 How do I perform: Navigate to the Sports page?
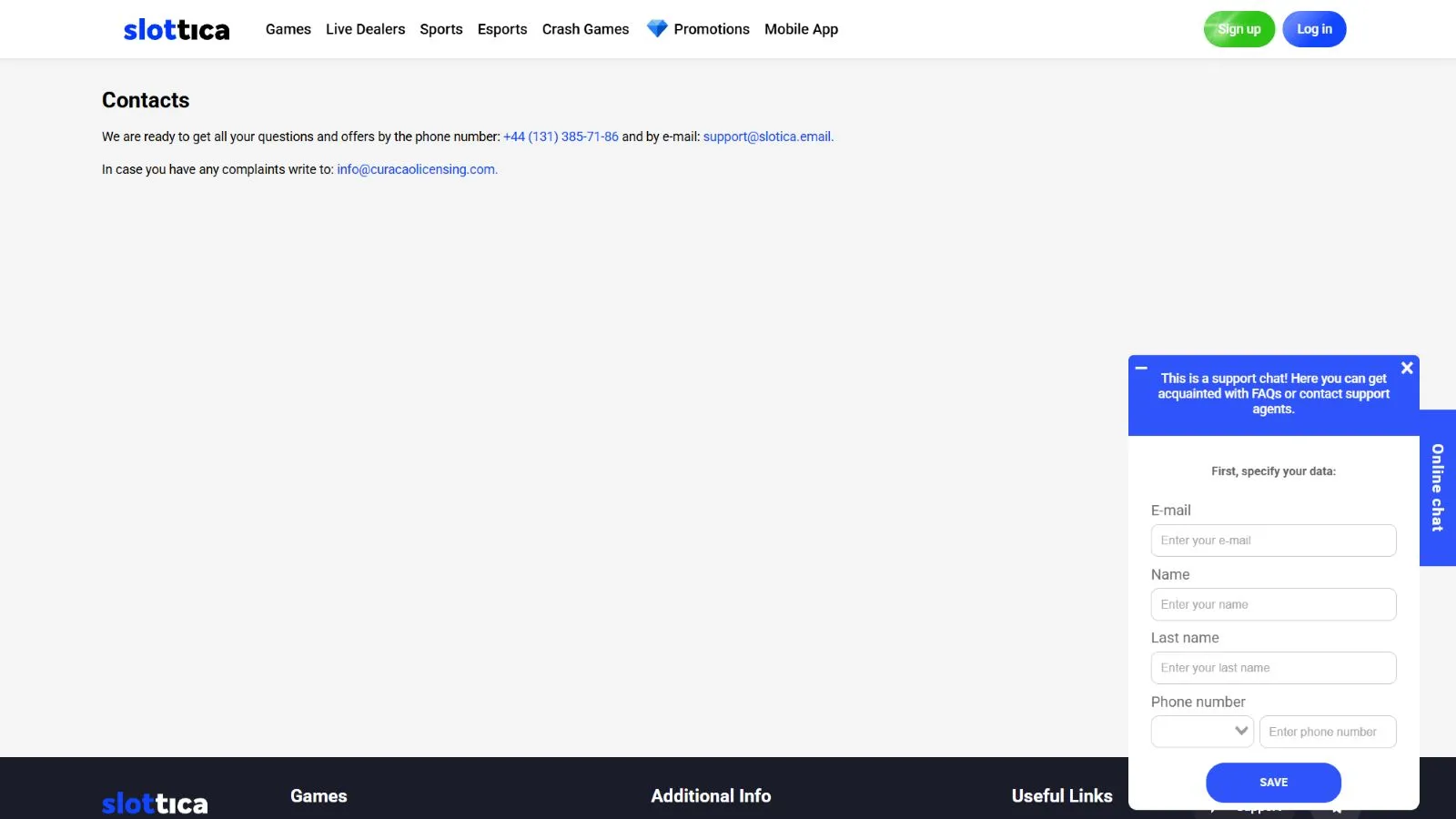[440, 29]
